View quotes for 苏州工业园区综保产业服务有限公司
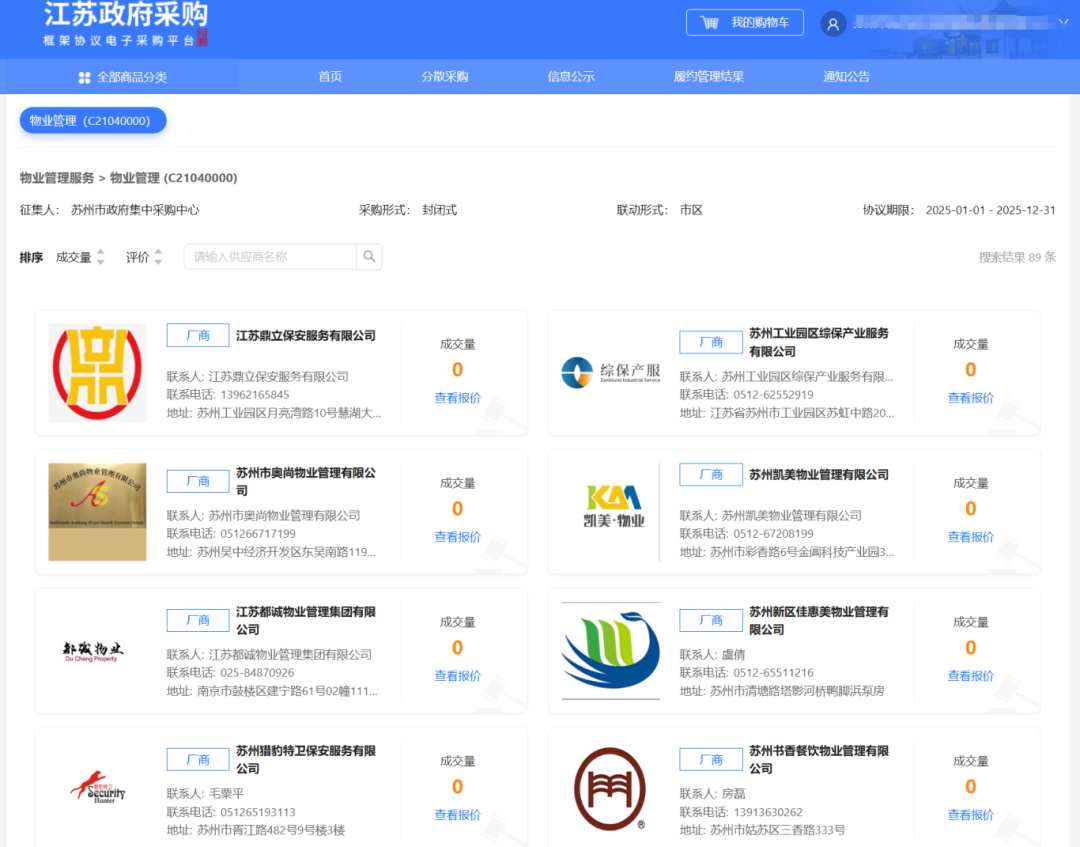This screenshot has width=1080, height=847. tap(970, 398)
